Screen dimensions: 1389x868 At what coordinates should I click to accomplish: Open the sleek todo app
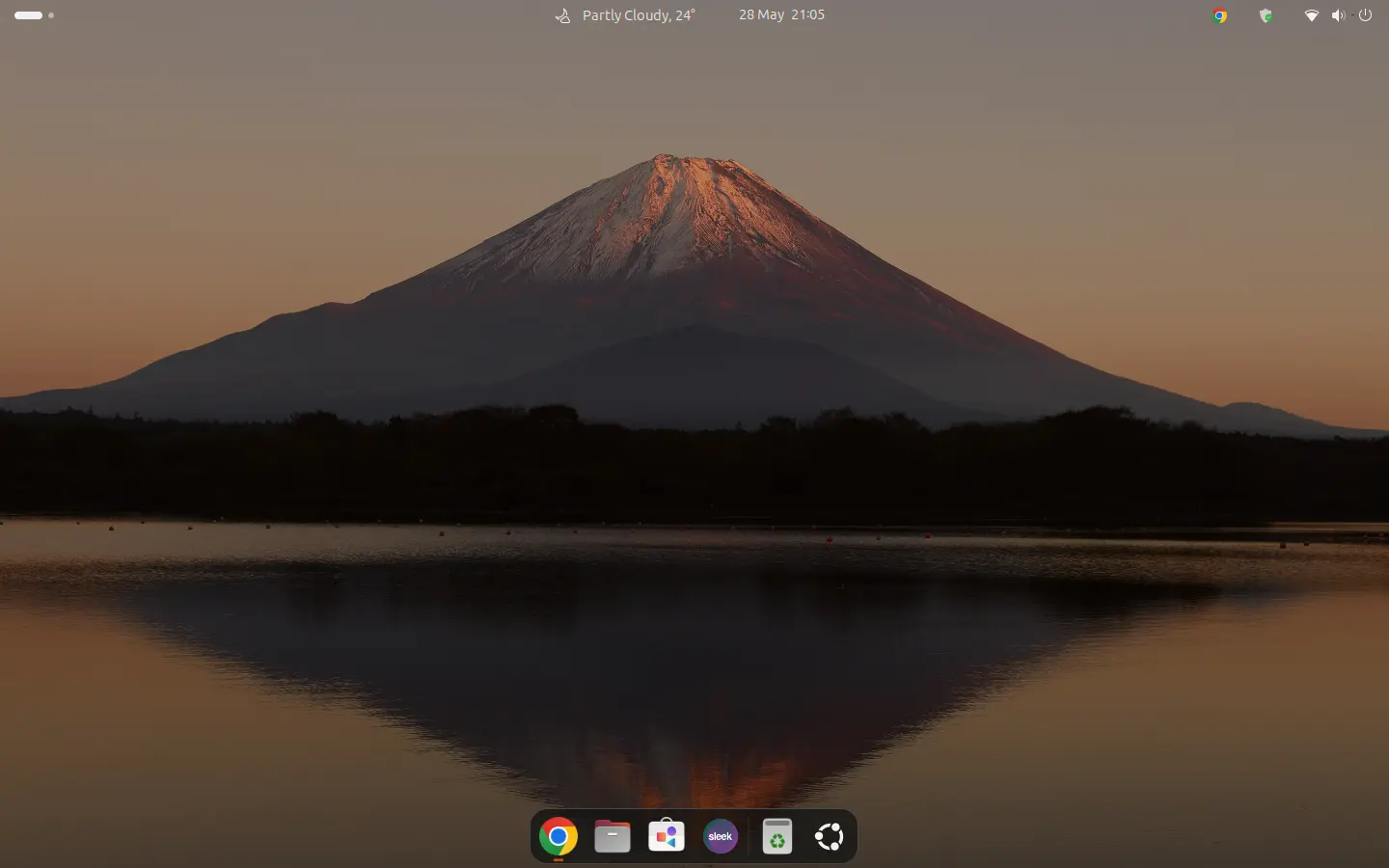click(x=721, y=836)
